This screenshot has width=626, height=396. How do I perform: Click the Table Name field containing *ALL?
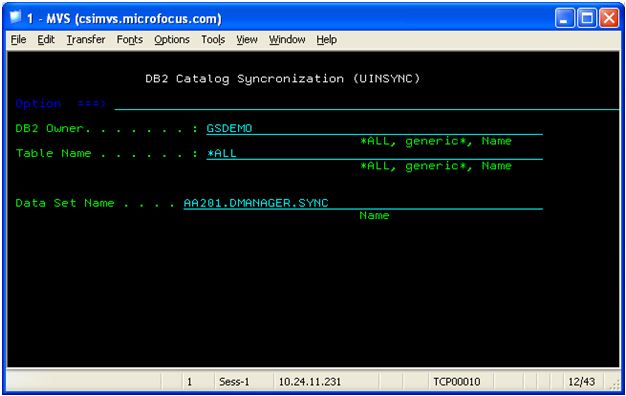click(x=374, y=153)
